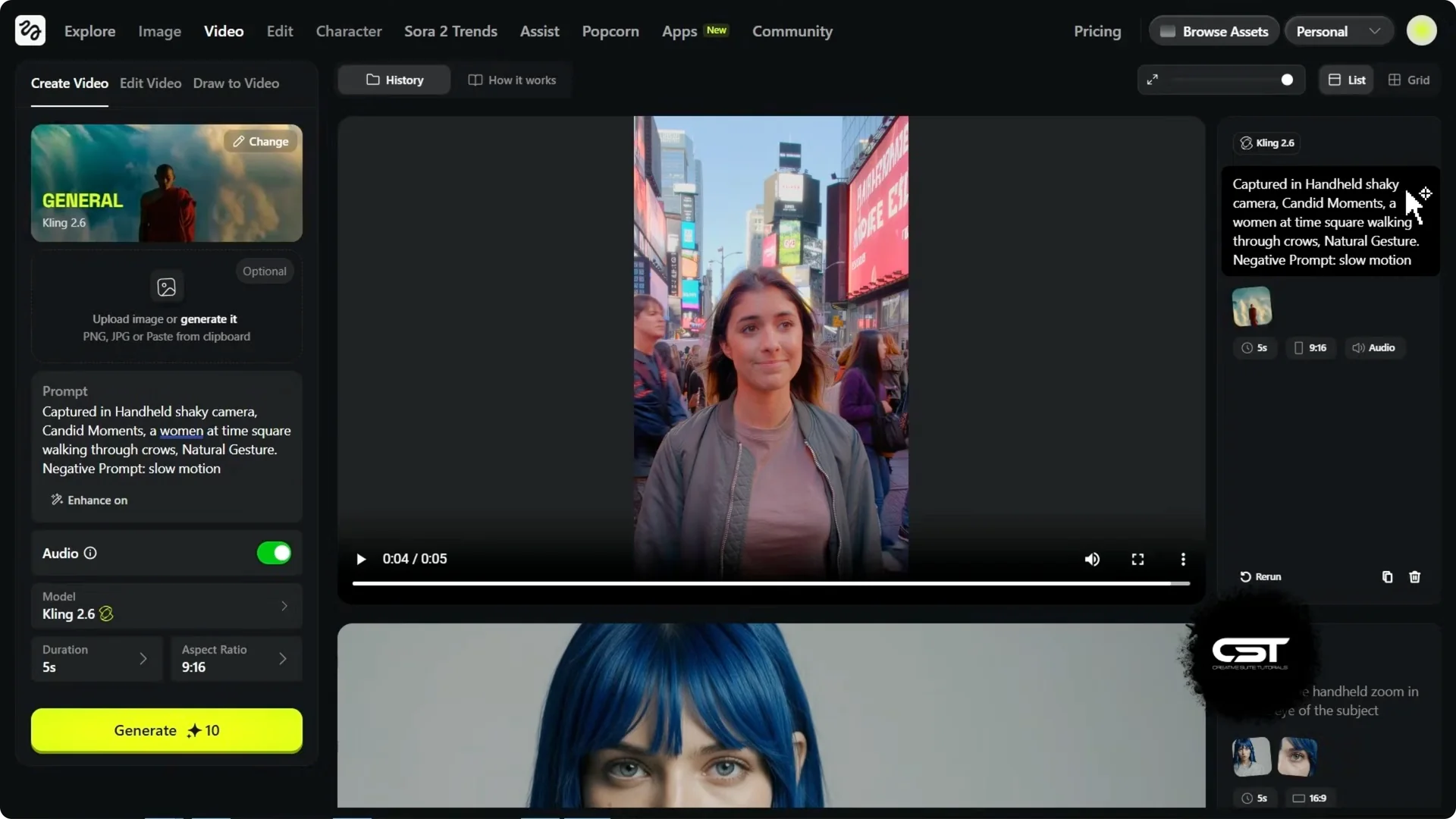
Task: Switch to Grid view
Action: (1409, 80)
